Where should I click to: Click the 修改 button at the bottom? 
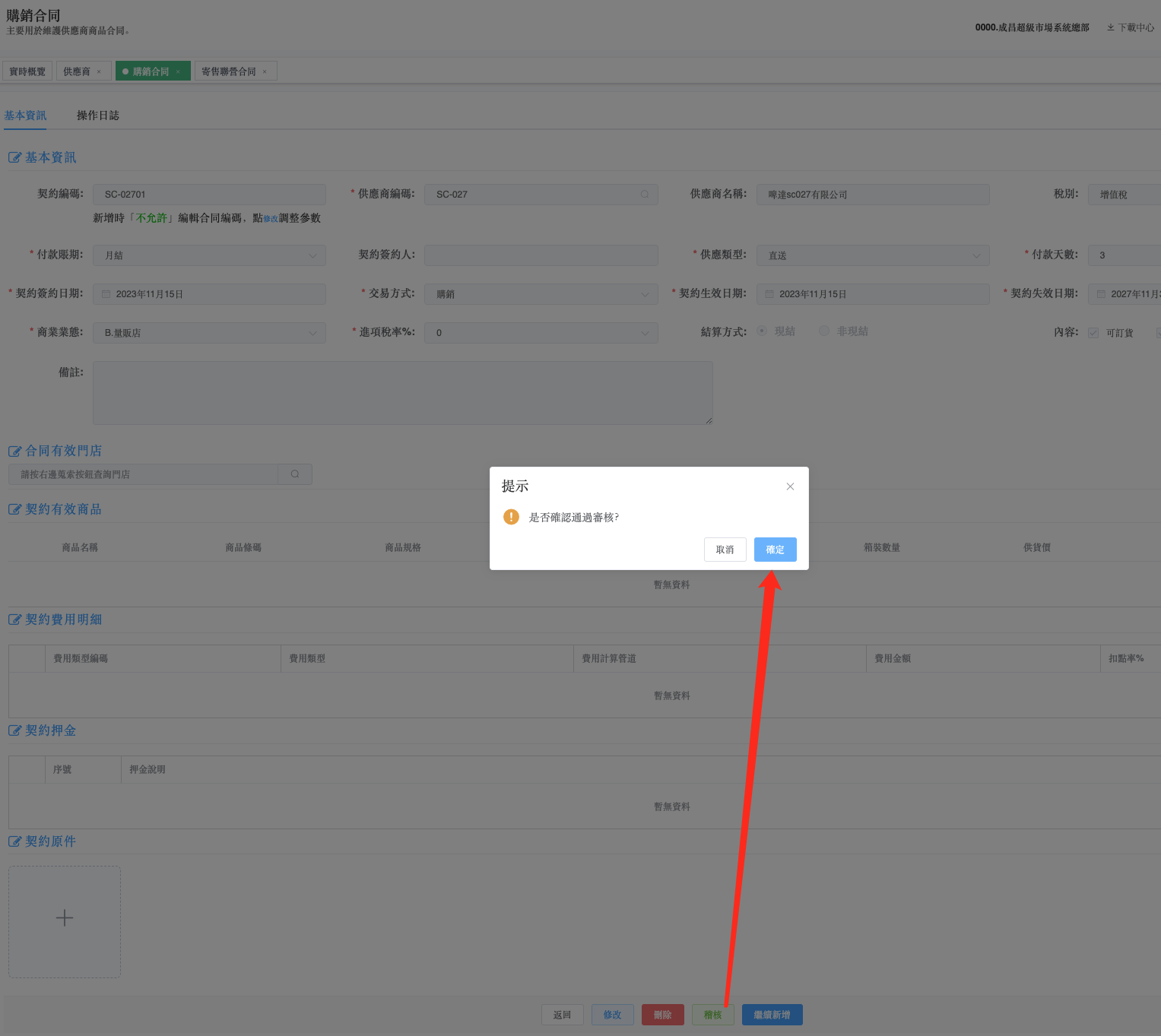coord(613,1015)
